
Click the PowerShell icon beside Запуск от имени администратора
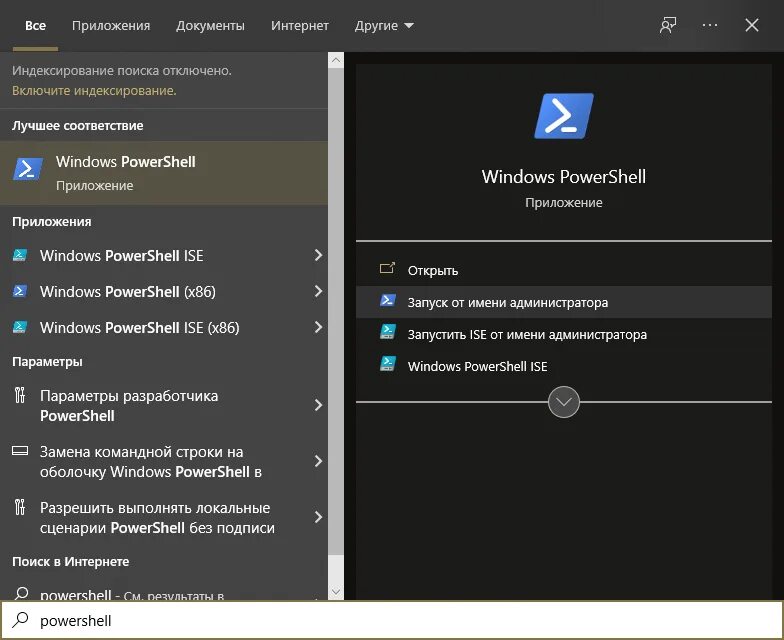388,300
